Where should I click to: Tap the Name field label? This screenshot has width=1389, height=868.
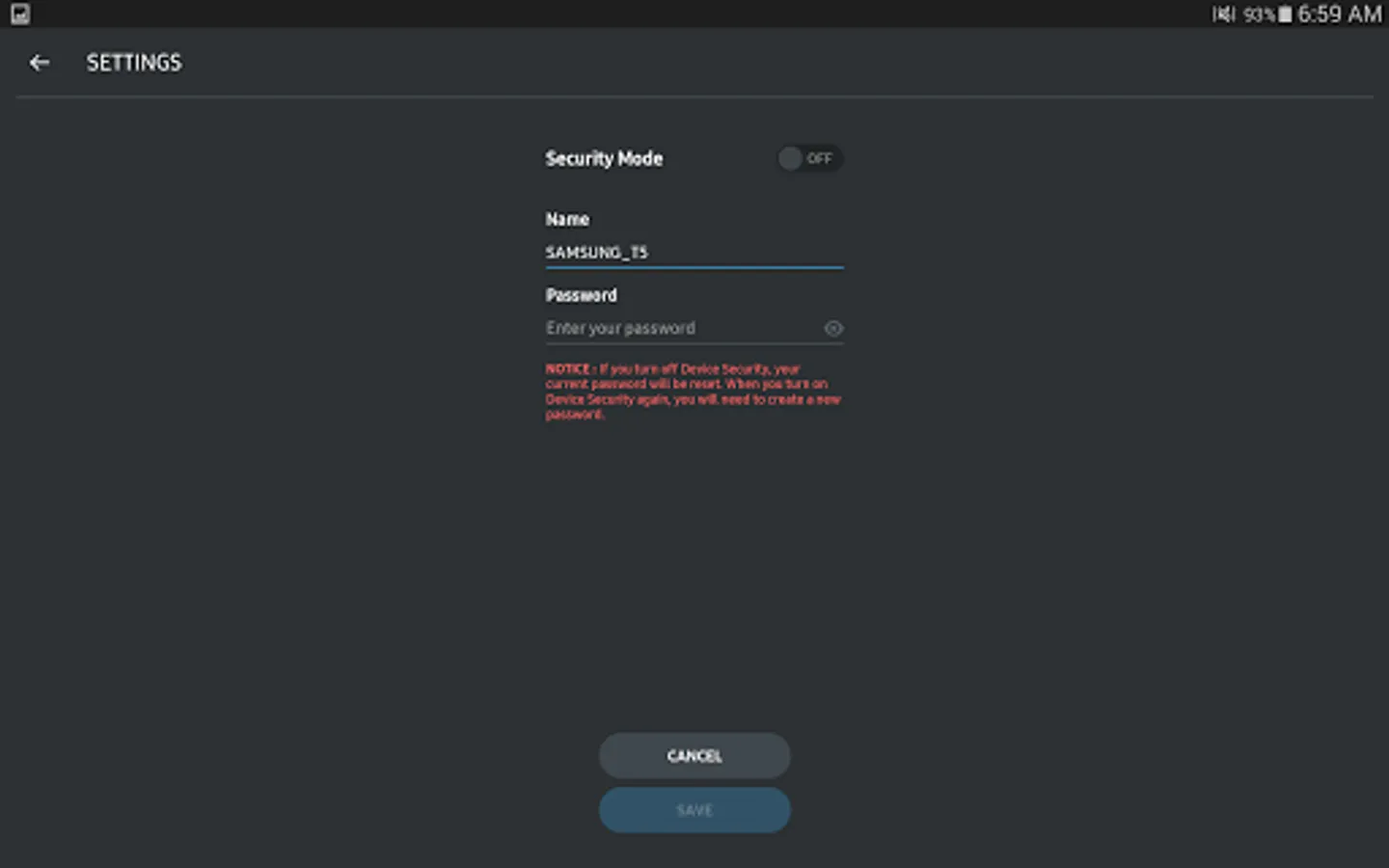click(567, 219)
